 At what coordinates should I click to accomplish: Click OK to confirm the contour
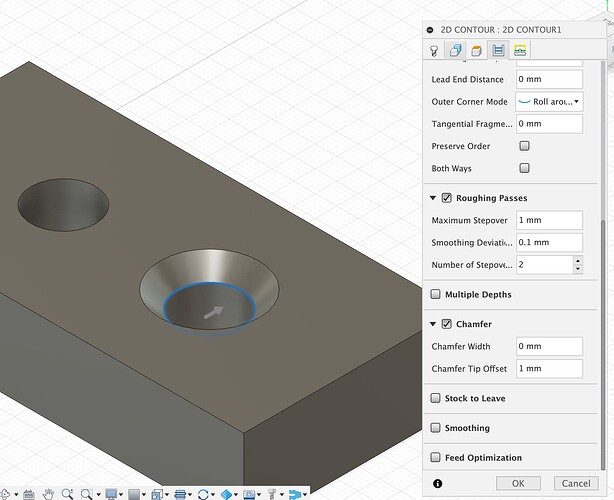click(x=517, y=483)
